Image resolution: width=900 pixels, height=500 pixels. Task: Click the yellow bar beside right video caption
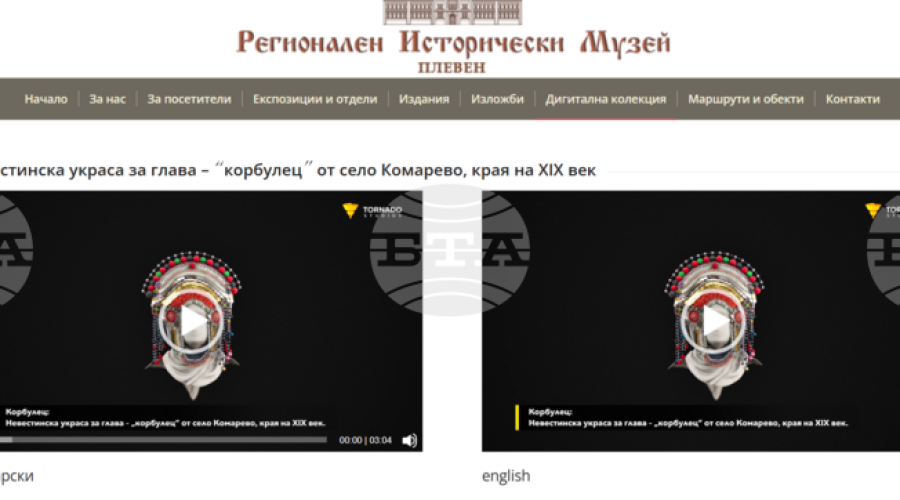[x=517, y=417]
